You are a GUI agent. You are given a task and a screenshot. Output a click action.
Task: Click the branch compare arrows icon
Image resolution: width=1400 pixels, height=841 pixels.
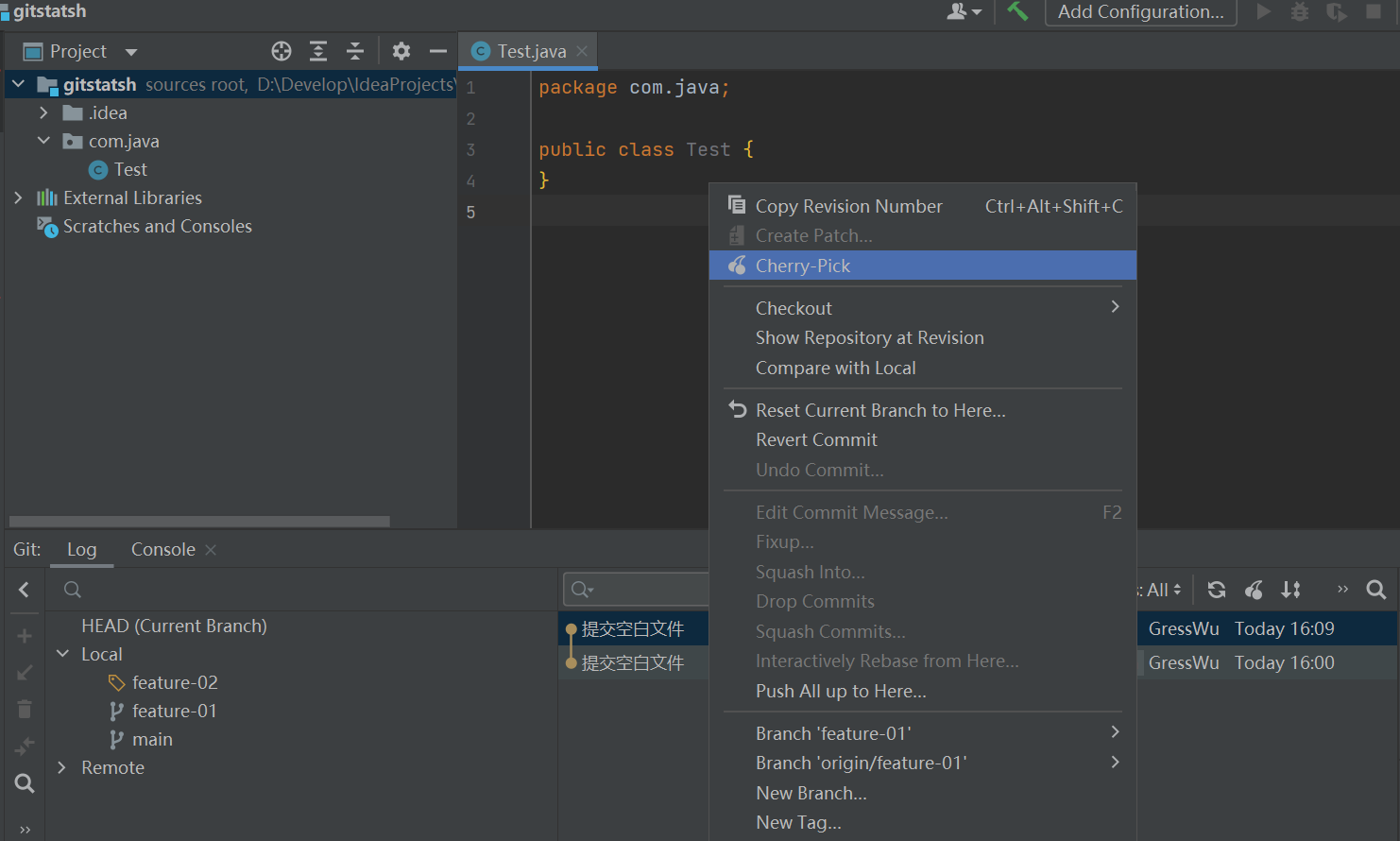[25, 747]
